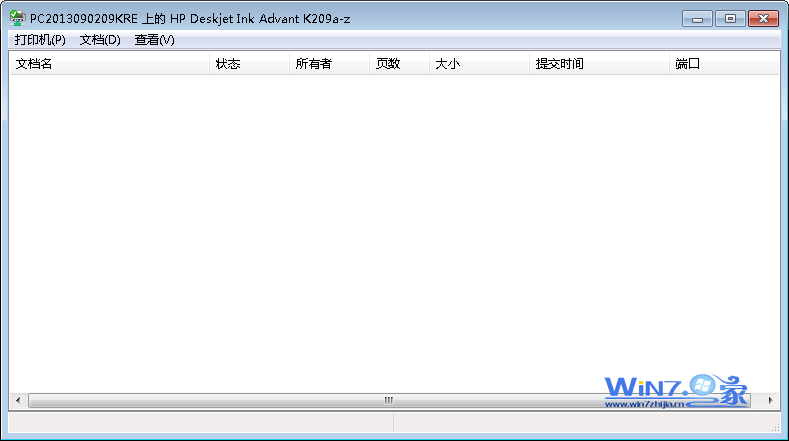
Task: Open the 打印机(P) menu
Action: pyautogui.click(x=40, y=40)
